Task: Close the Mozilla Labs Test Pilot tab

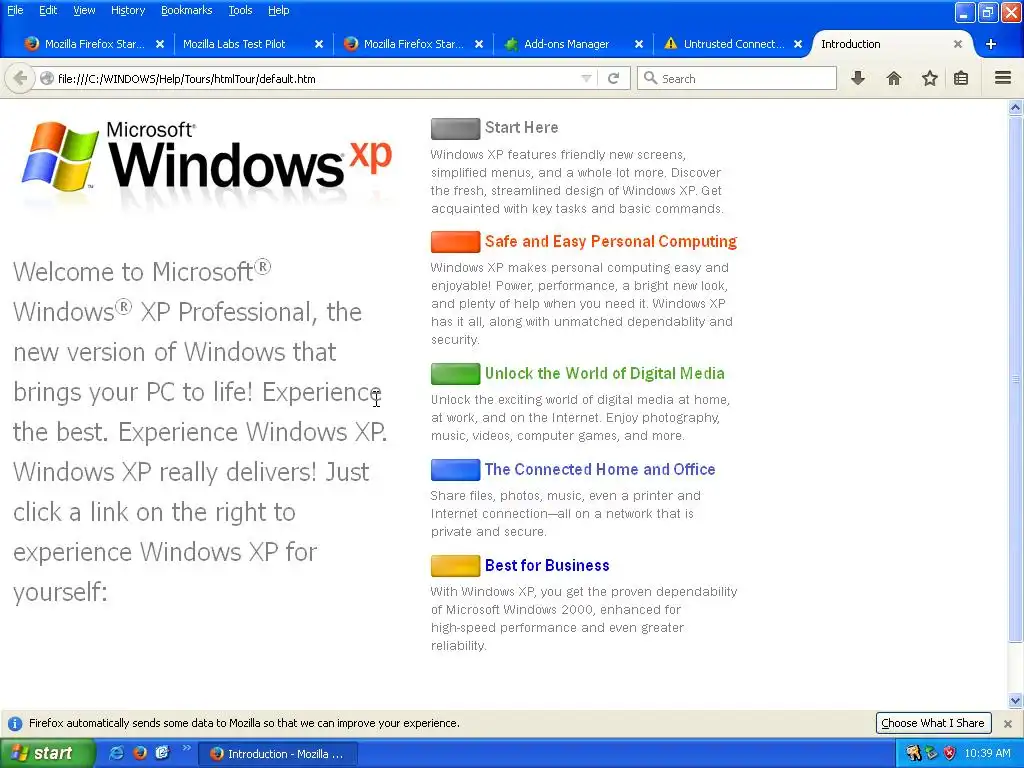Action: (x=319, y=44)
